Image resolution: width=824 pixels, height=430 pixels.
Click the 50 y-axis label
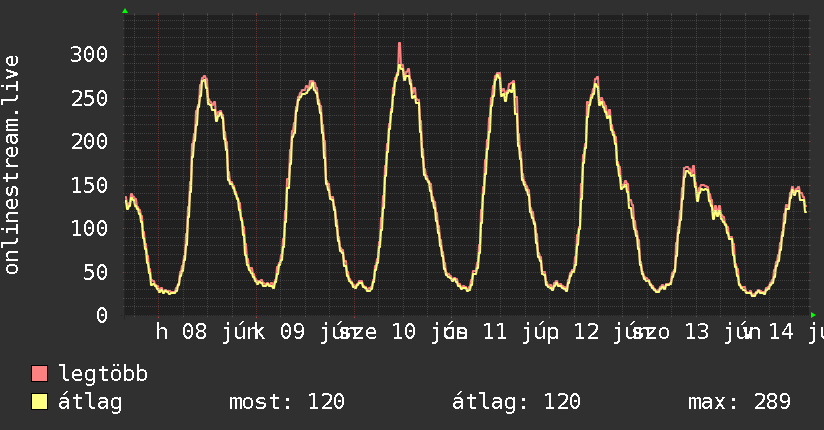[96, 272]
